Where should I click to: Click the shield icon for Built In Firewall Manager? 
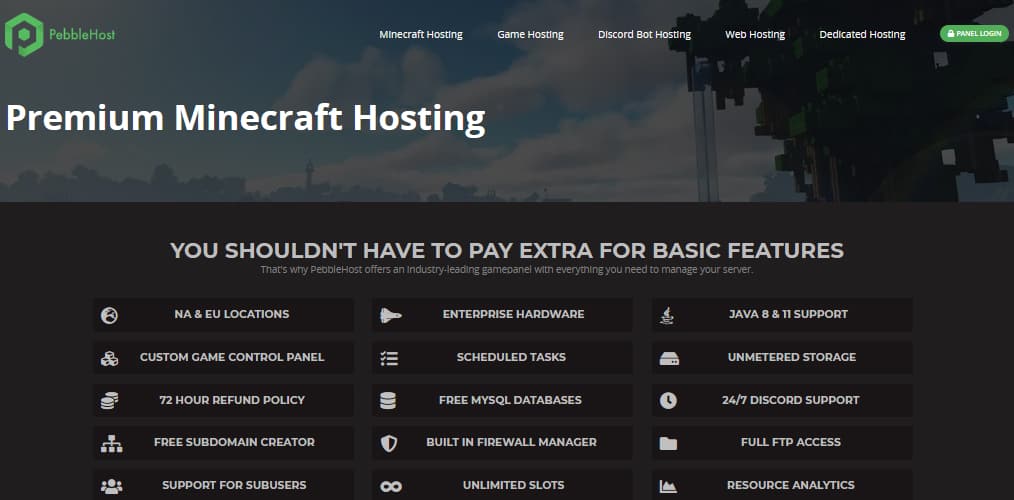(x=390, y=443)
